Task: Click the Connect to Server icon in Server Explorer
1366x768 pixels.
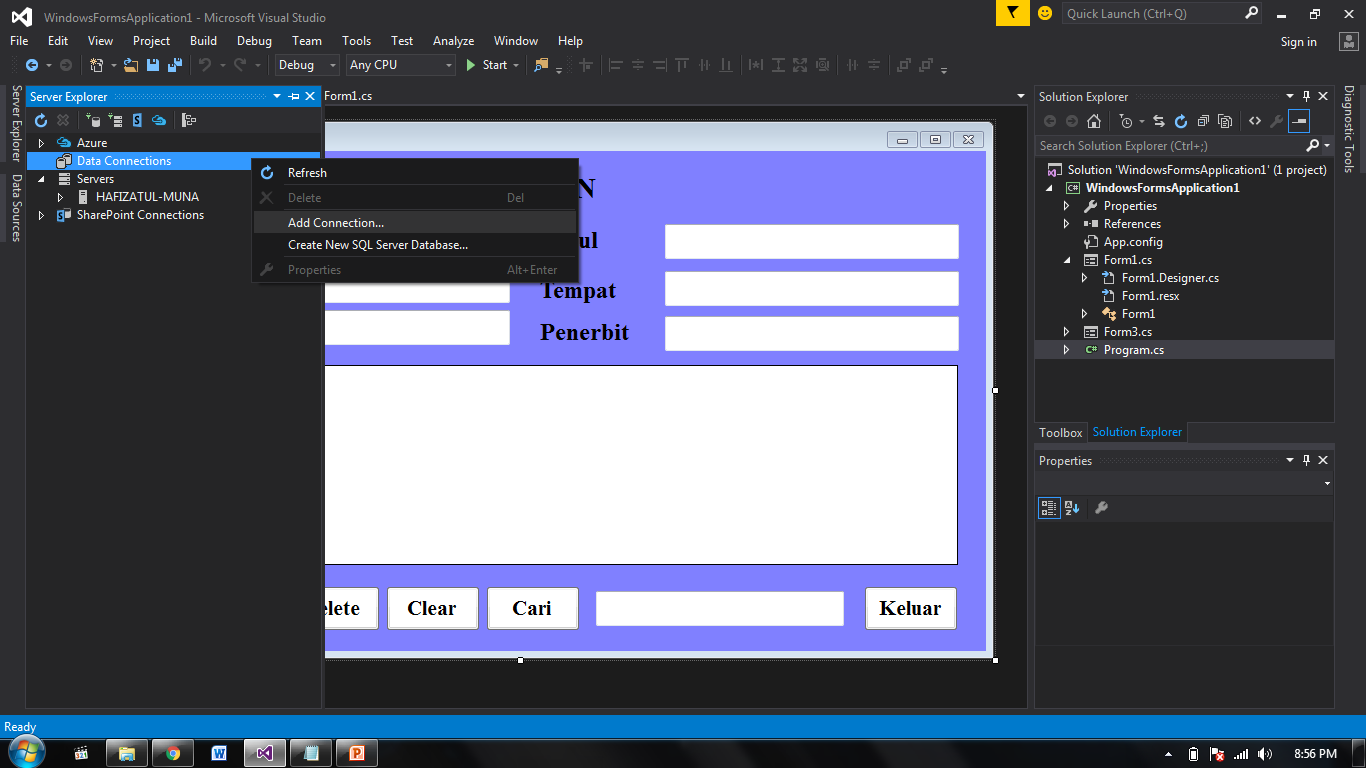Action: (115, 120)
